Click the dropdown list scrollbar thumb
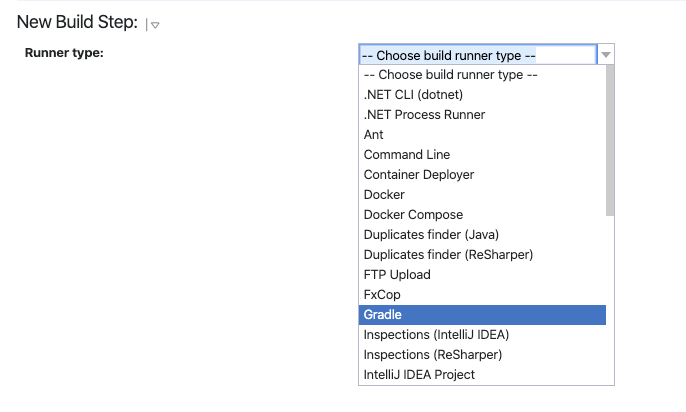This screenshot has width=686, height=412. (x=610, y=140)
